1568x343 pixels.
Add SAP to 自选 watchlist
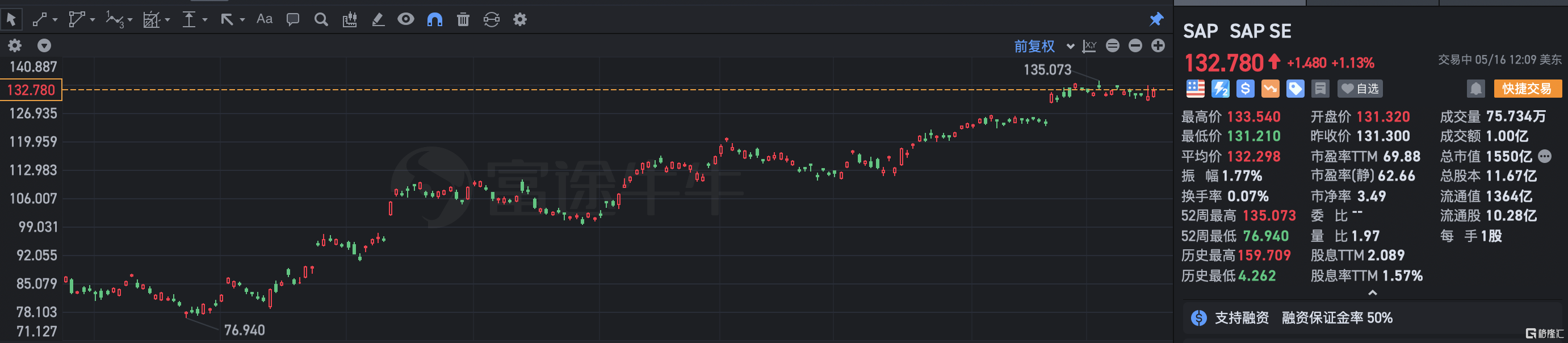pyautogui.click(x=1360, y=89)
